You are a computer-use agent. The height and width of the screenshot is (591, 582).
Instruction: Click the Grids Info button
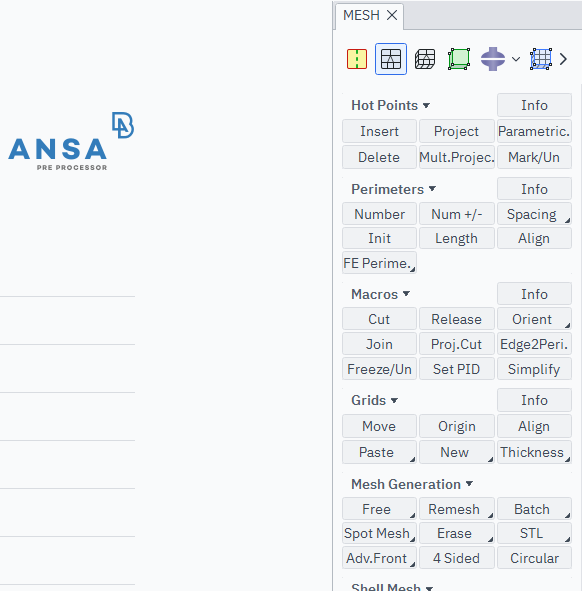(534, 400)
